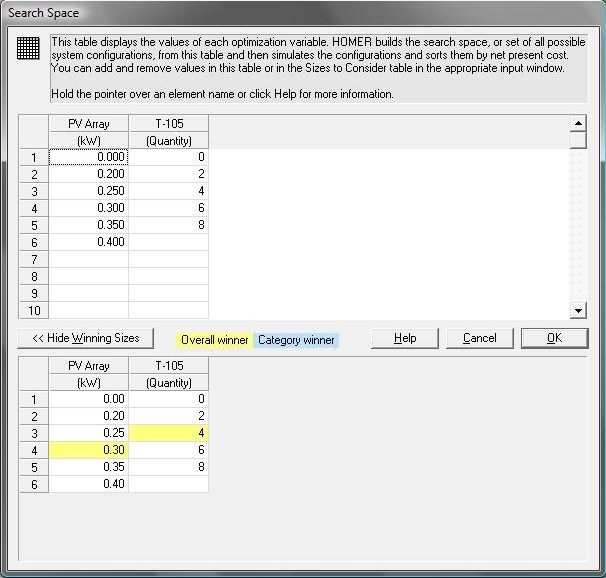Select the PV Array 0.000 cell
Image resolution: width=606 pixels, height=578 pixels.
click(89, 157)
